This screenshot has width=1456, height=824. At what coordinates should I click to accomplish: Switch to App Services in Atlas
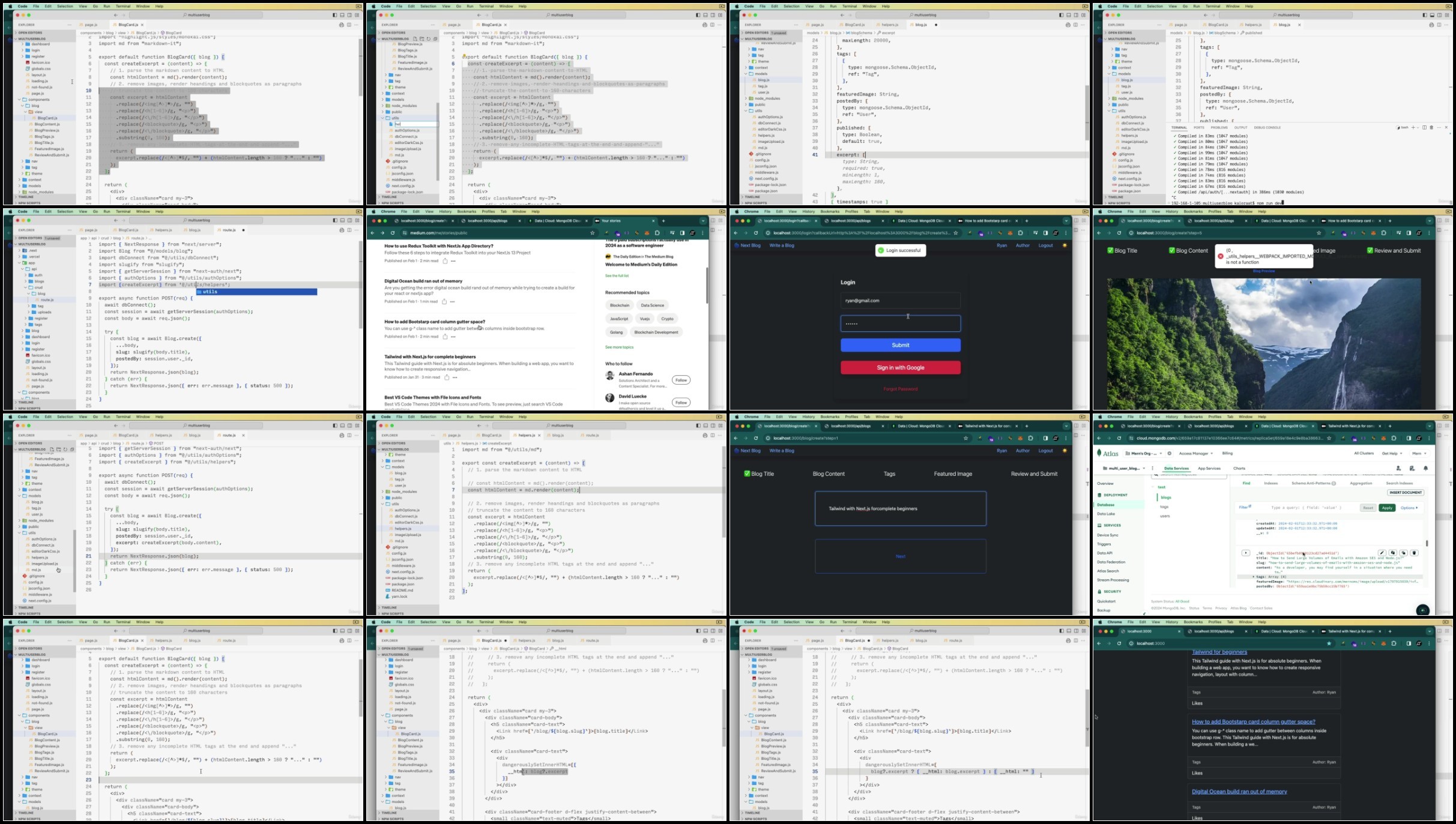pos(1209,468)
